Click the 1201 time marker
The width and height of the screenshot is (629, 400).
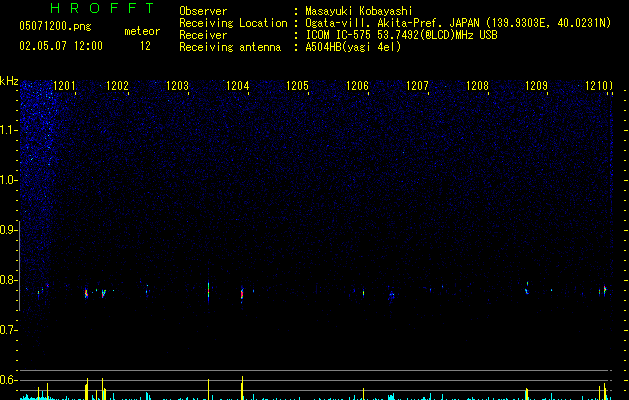[x=64, y=85]
